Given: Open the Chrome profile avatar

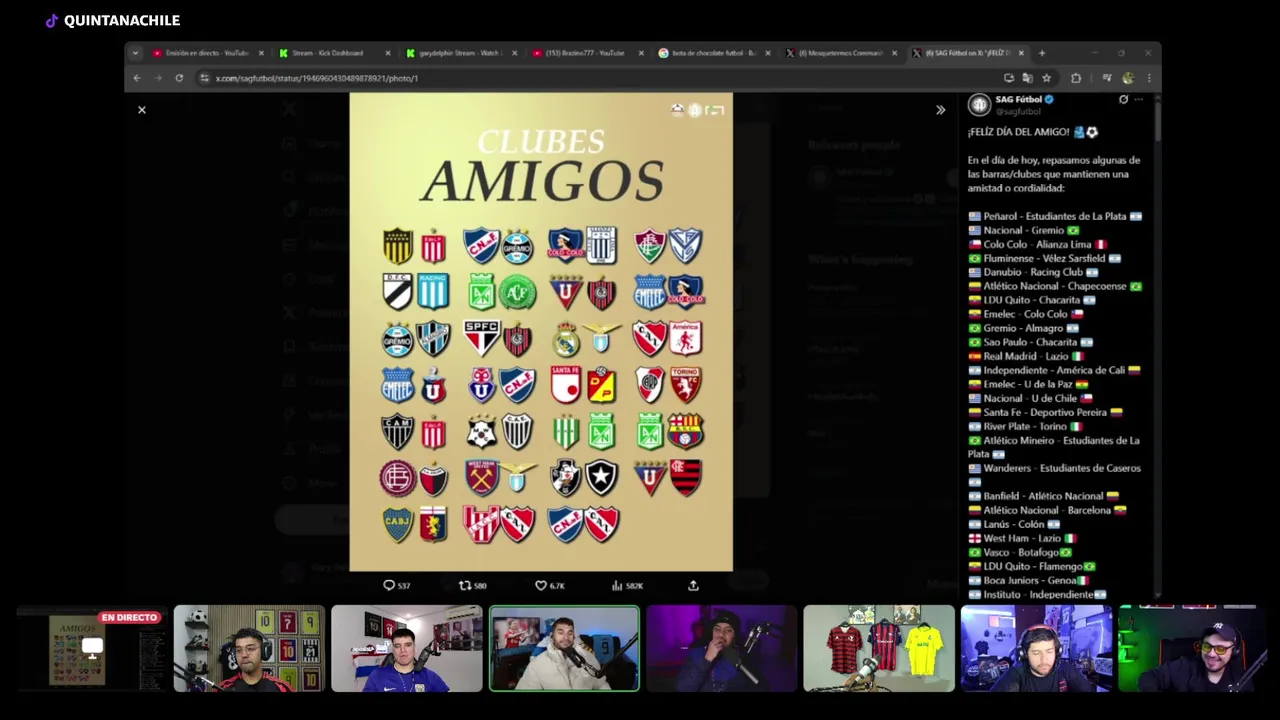Looking at the screenshot, I should [x=1128, y=78].
